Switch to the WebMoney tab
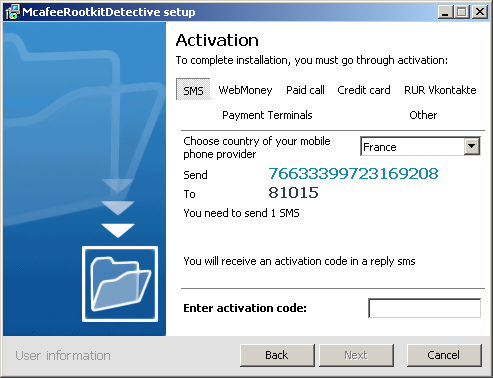Image resolution: width=493 pixels, height=378 pixels. pyautogui.click(x=245, y=90)
